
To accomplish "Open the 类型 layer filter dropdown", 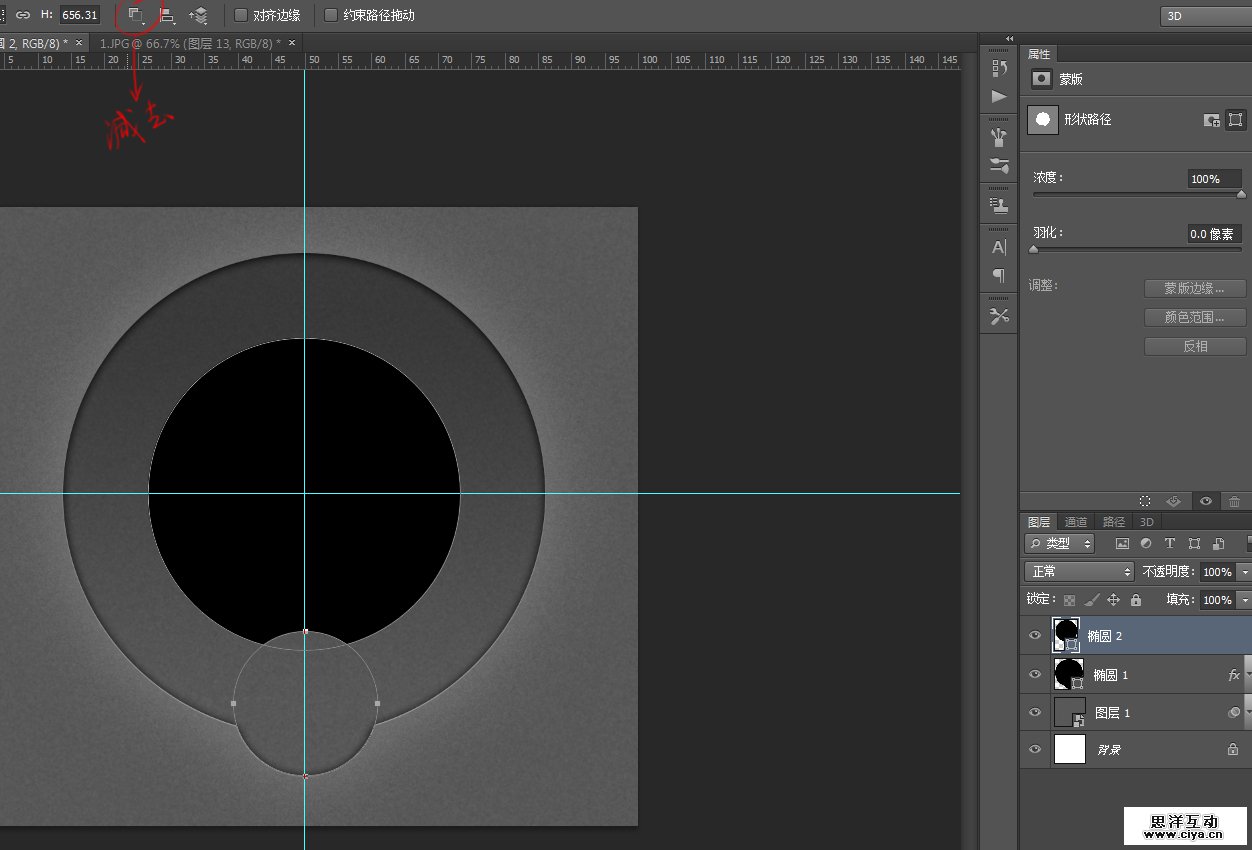I will (x=1060, y=544).
